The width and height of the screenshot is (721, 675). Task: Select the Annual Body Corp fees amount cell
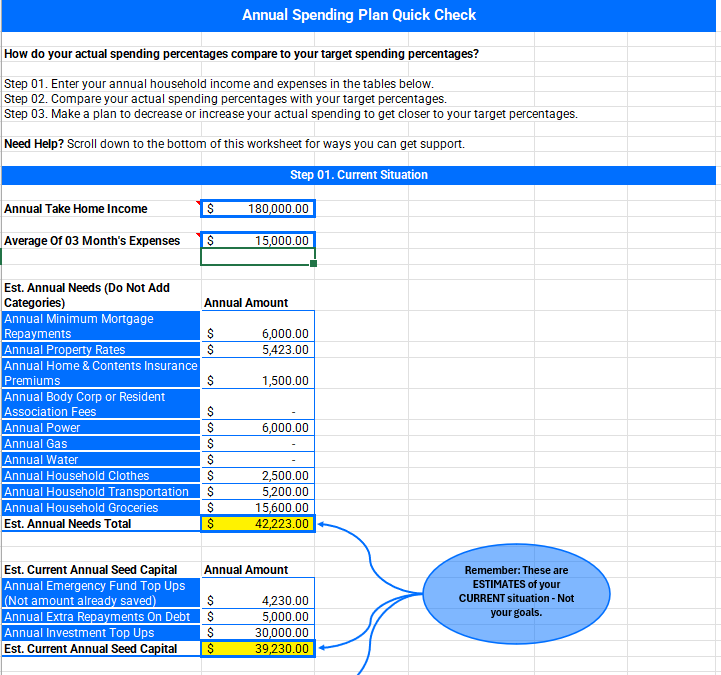pos(258,412)
